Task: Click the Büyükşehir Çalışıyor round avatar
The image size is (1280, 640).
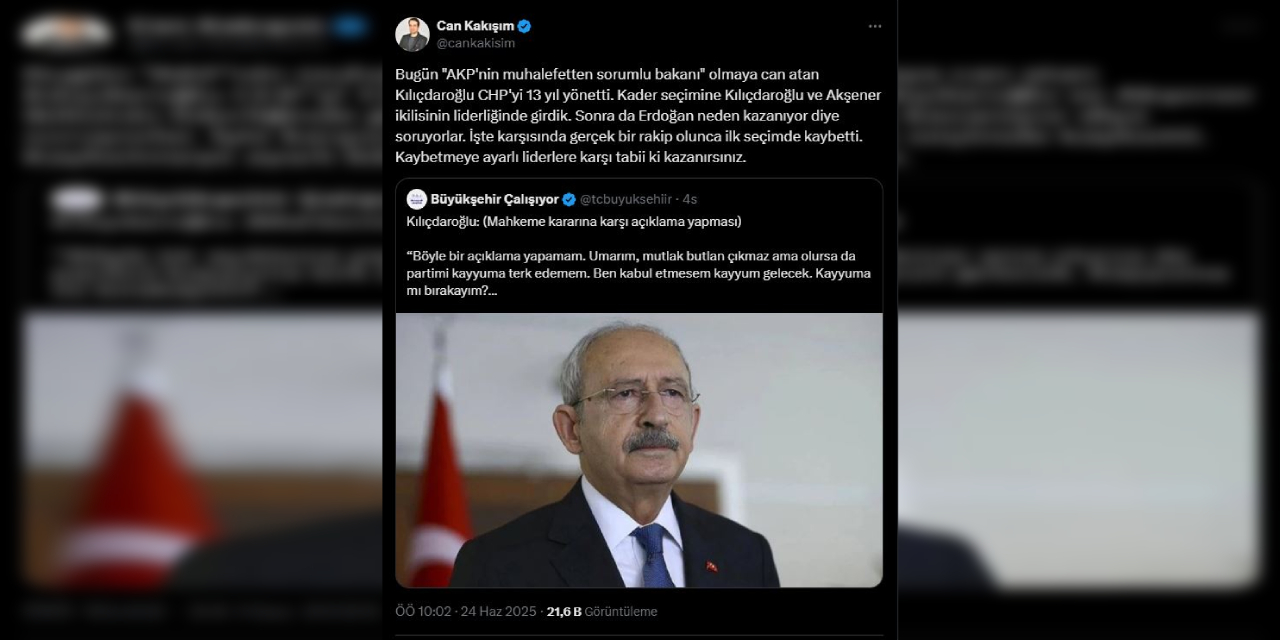Action: (x=417, y=199)
